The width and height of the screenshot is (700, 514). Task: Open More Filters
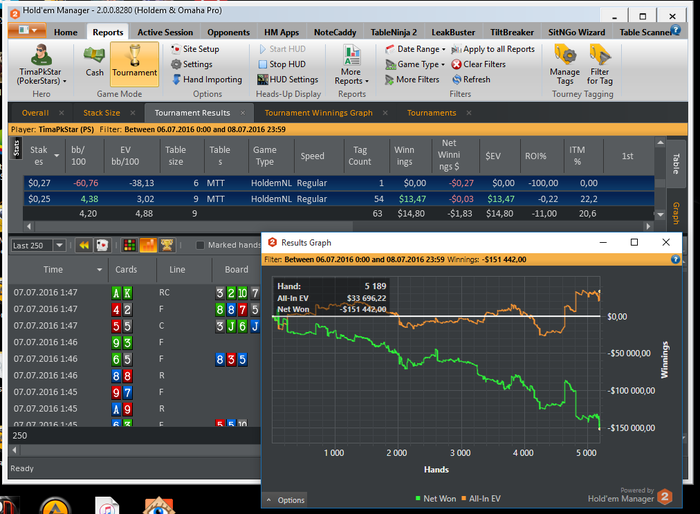tap(412, 79)
